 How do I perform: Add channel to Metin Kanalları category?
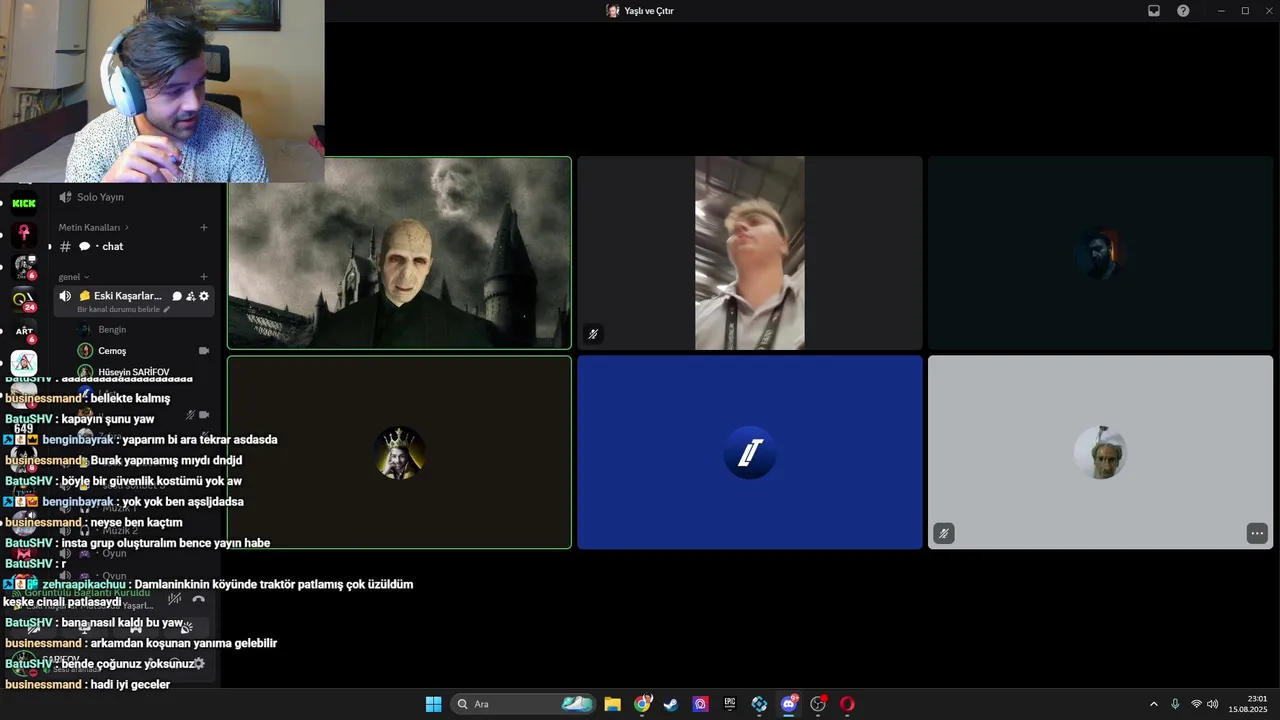tap(204, 227)
